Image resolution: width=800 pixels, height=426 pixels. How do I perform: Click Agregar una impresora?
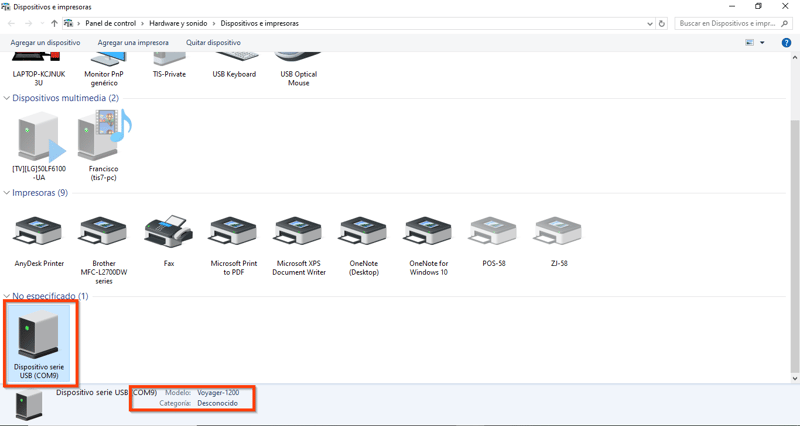133,43
